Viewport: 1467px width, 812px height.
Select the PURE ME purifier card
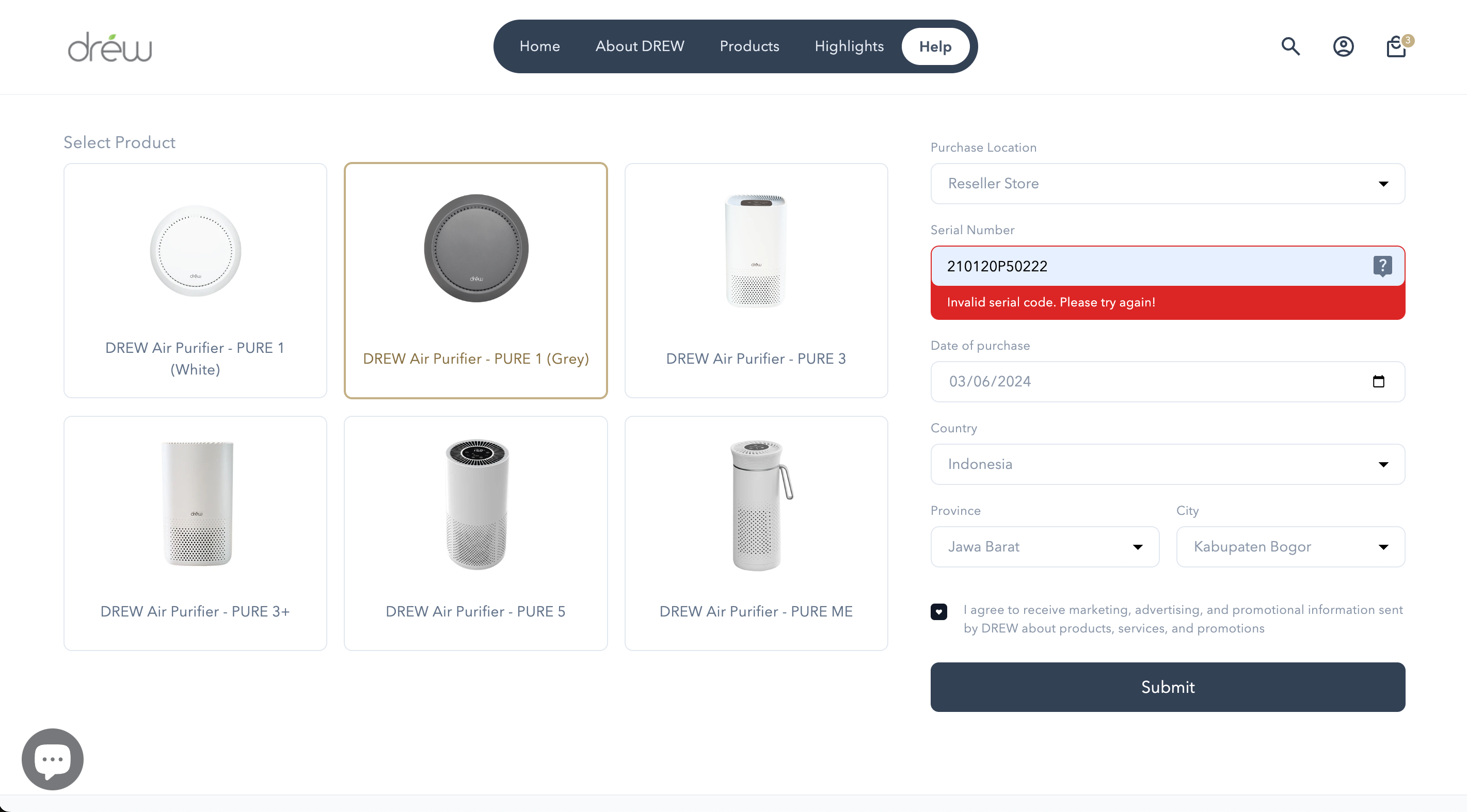(756, 532)
